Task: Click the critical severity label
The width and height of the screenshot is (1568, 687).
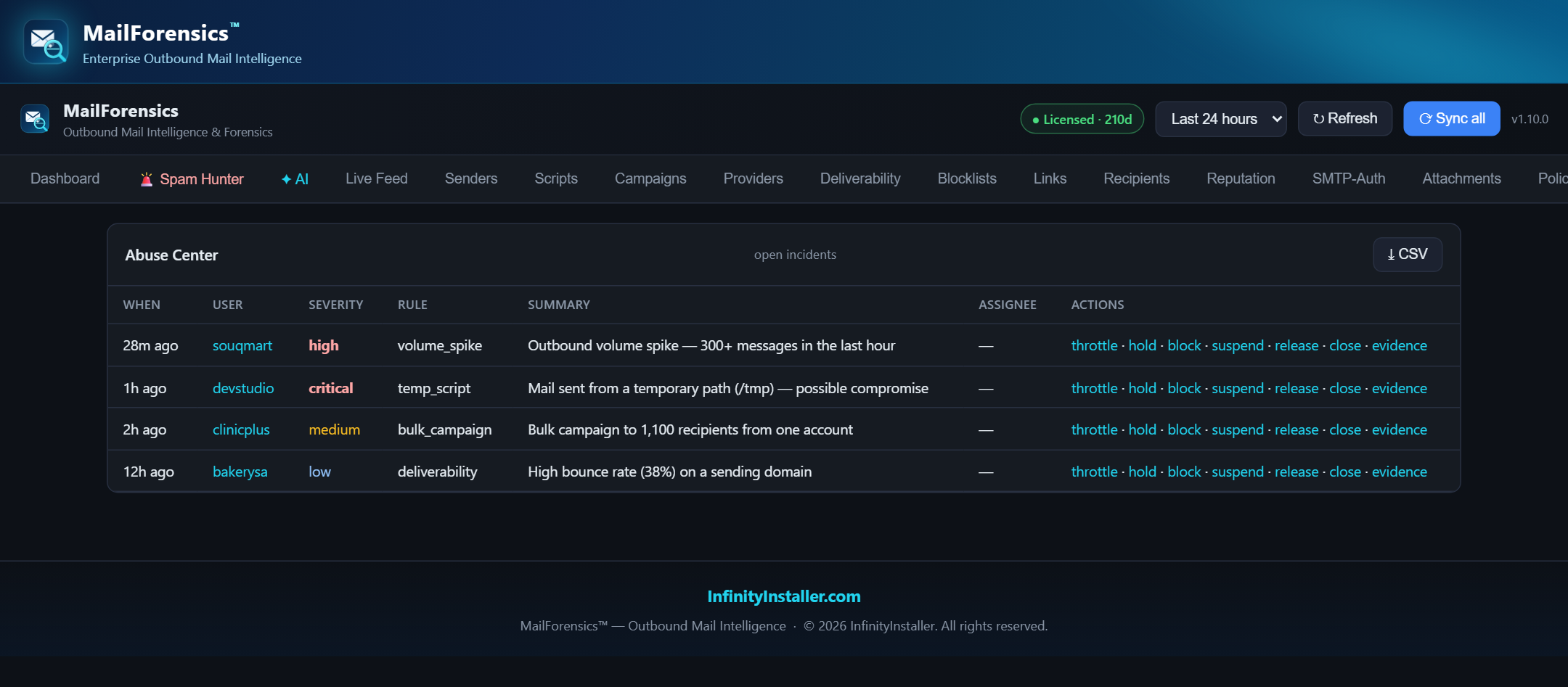Action: tap(331, 388)
